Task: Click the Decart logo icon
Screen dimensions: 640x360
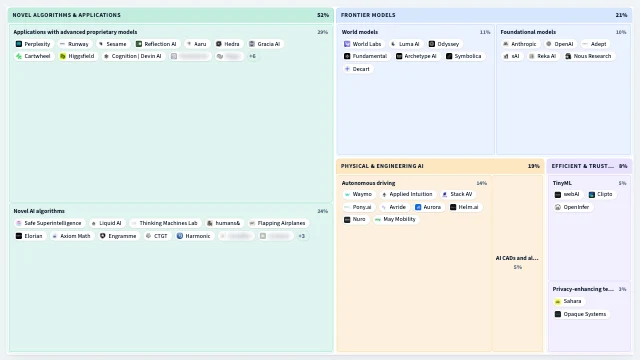Action: pyautogui.click(x=347, y=69)
